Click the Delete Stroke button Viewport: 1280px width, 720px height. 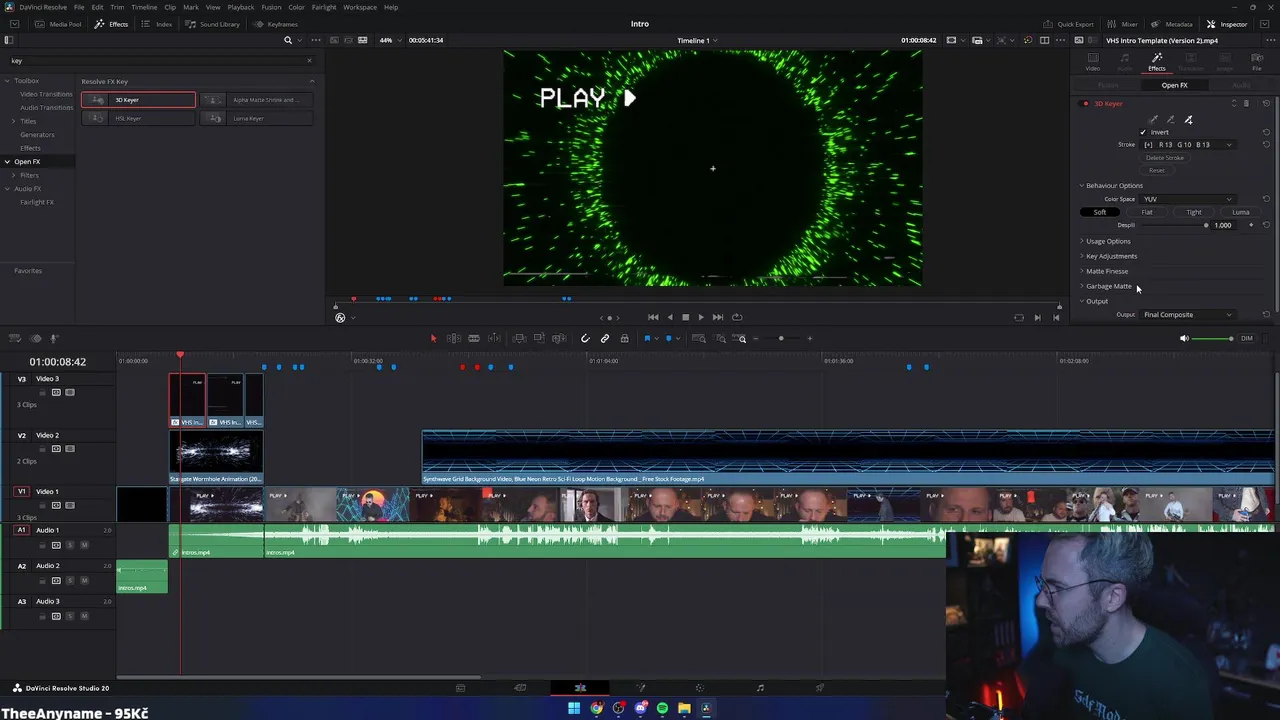pos(1165,158)
